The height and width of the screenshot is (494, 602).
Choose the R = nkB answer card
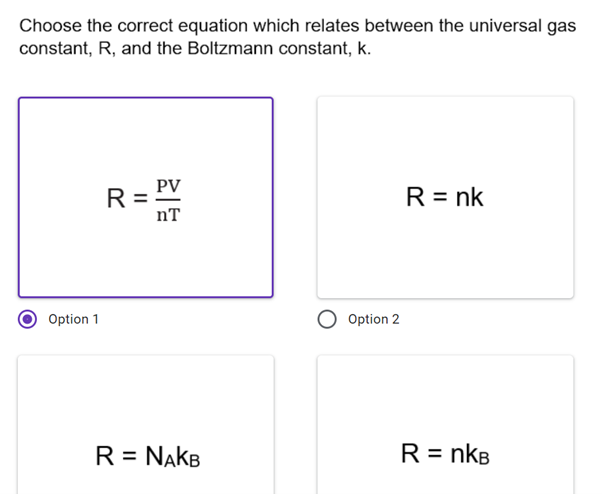pos(445,425)
